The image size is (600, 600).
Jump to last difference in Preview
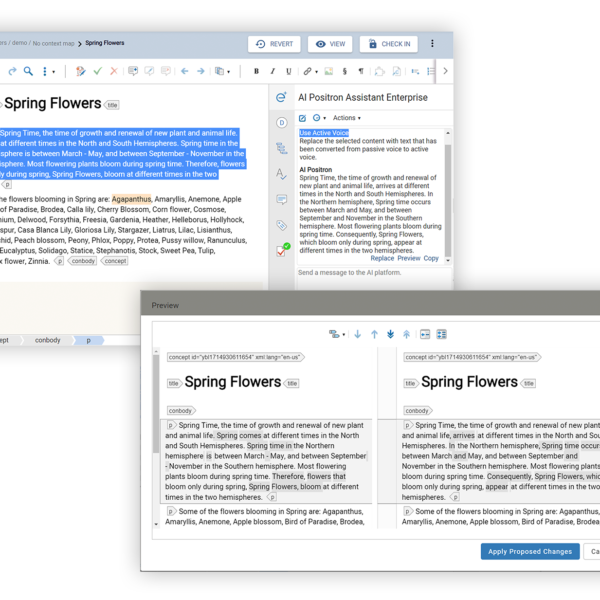tap(390, 334)
